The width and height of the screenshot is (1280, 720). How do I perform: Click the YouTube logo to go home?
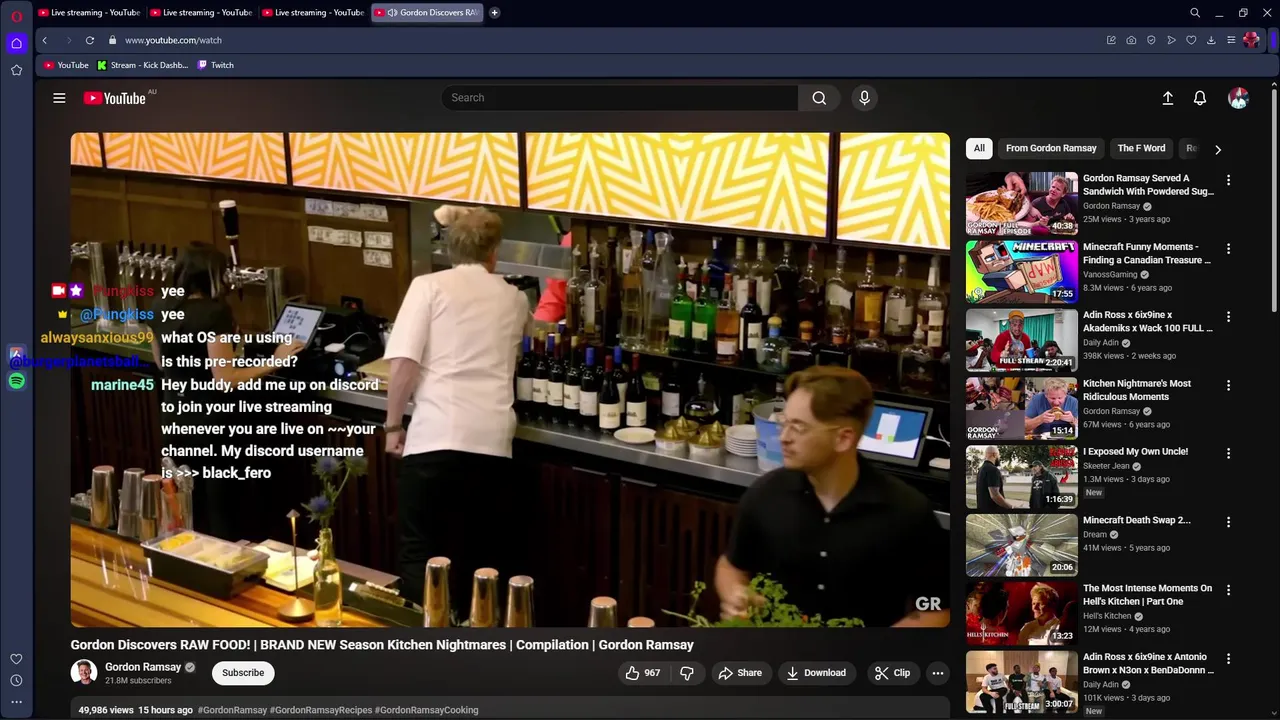point(114,98)
